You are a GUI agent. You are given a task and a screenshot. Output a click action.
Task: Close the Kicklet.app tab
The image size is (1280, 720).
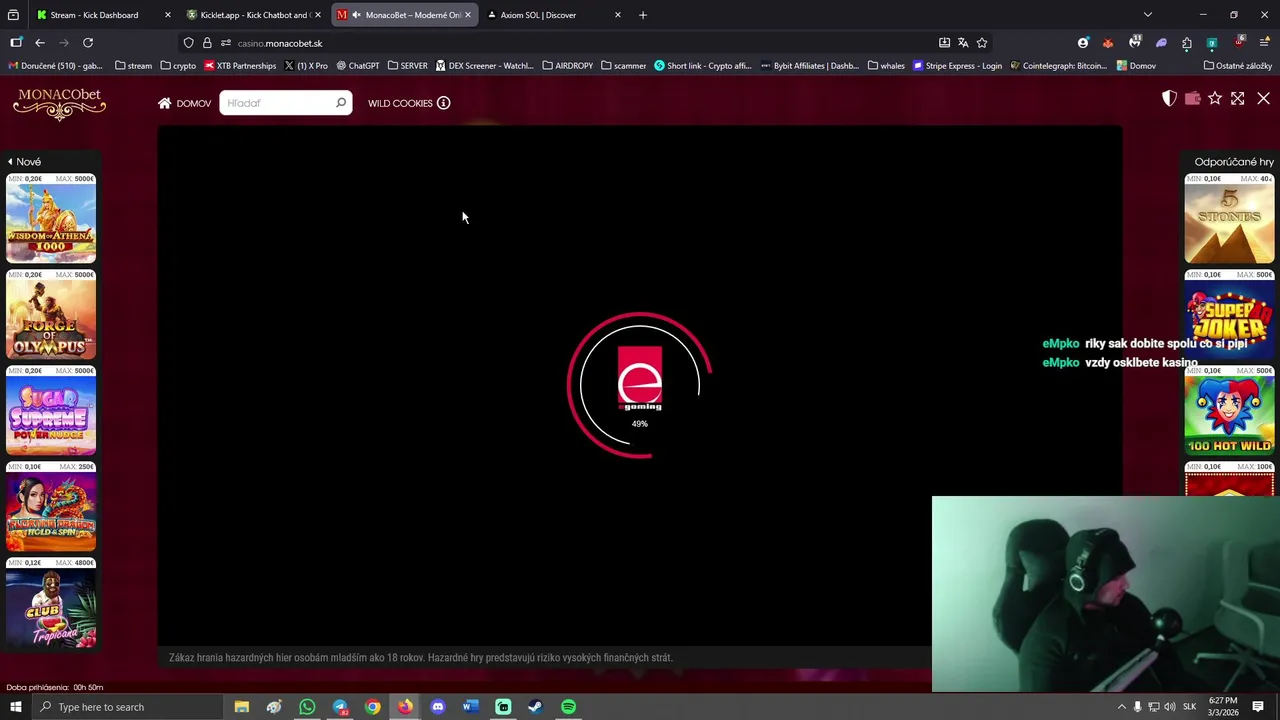[318, 15]
